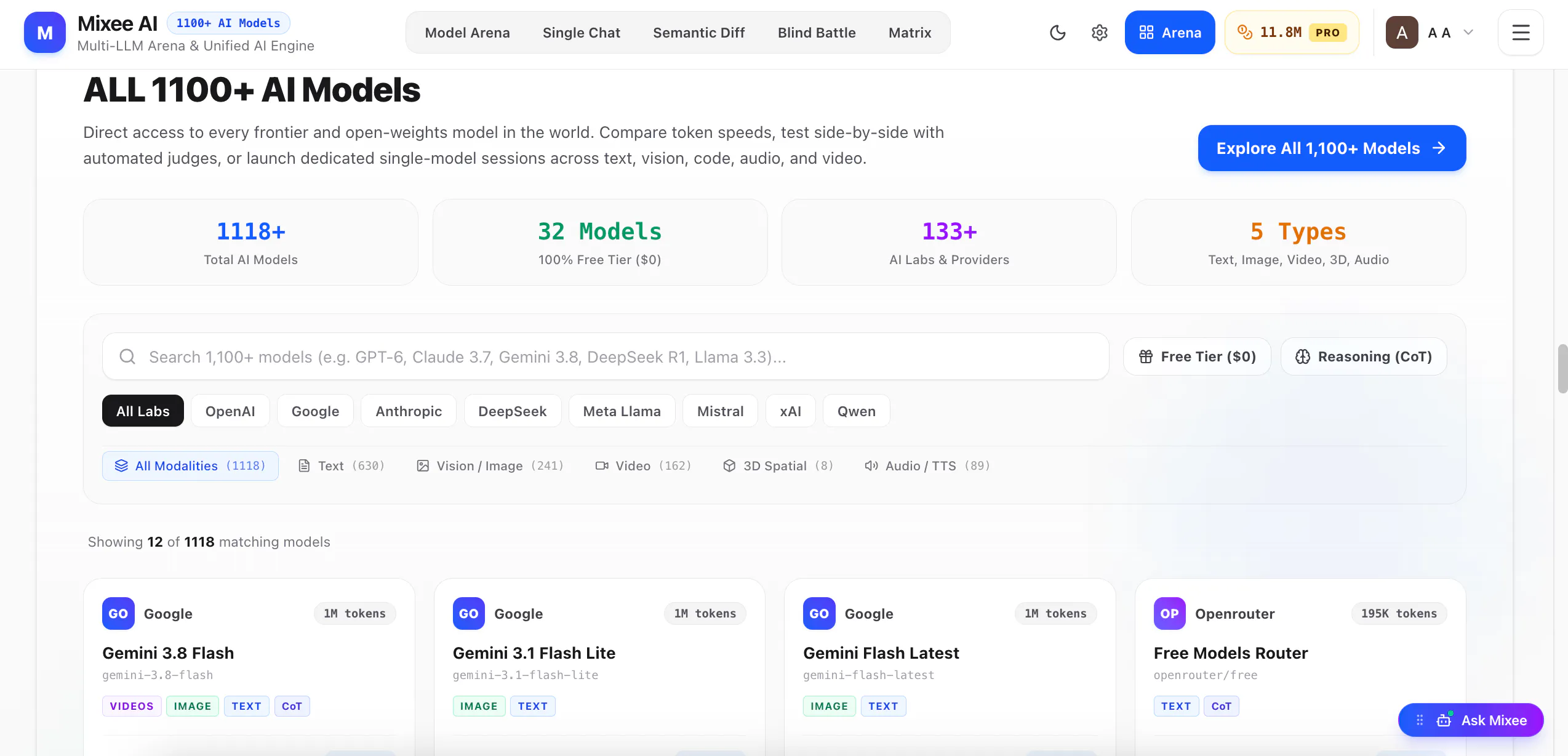Switch to Single Chat
Viewport: 1568px width, 756px height.
pyautogui.click(x=582, y=33)
